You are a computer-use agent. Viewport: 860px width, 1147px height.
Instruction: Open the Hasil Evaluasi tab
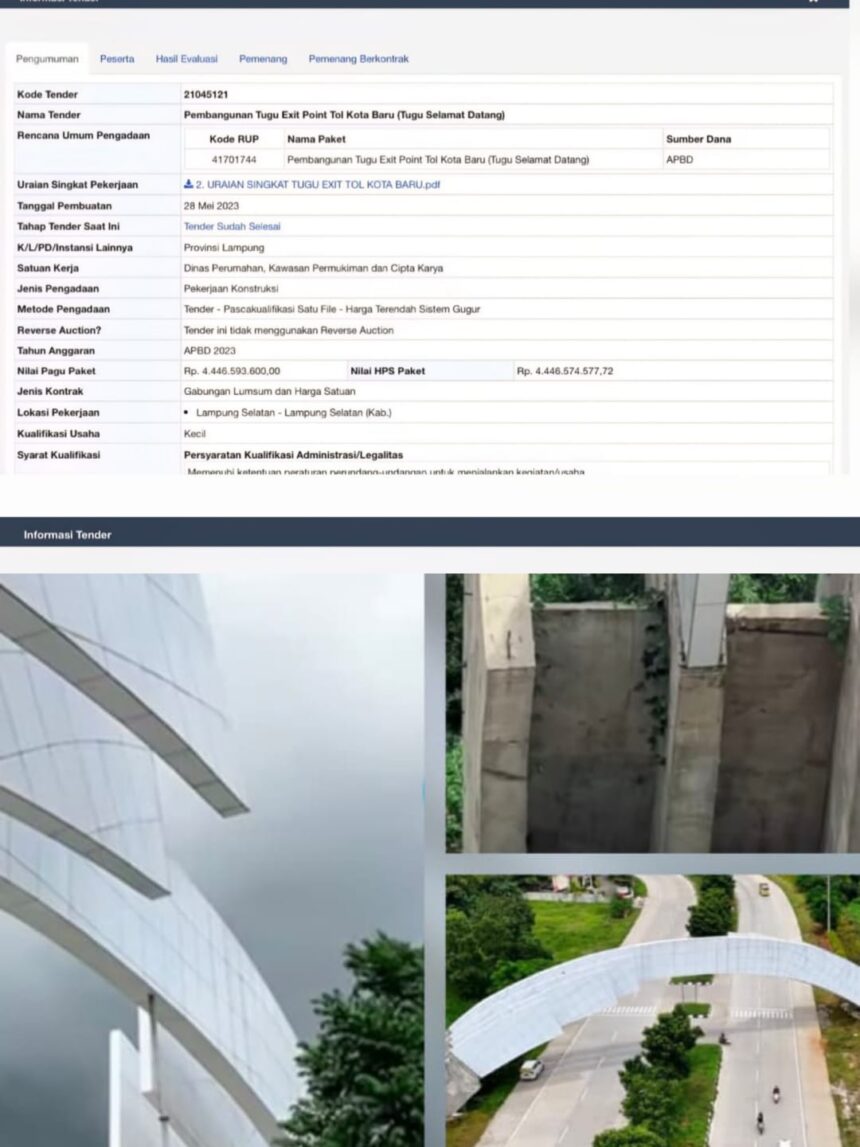[x=186, y=59]
